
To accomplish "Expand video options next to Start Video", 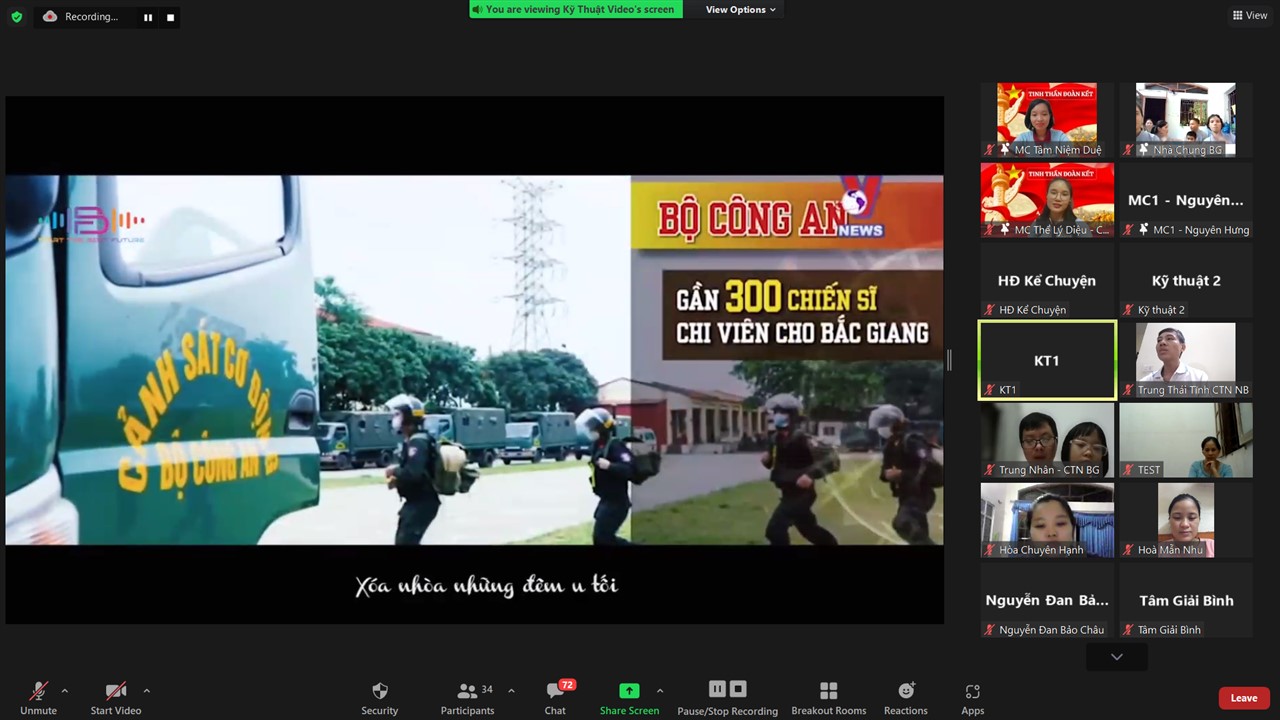I will [x=146, y=691].
